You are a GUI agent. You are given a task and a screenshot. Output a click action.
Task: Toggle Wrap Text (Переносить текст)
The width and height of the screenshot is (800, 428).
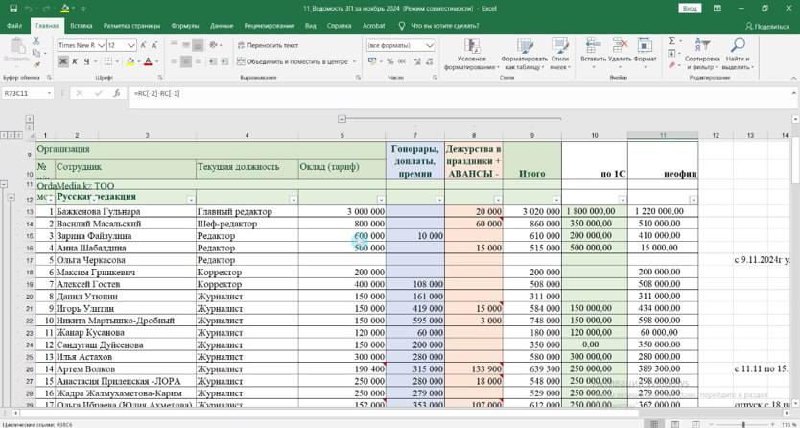[x=267, y=45]
